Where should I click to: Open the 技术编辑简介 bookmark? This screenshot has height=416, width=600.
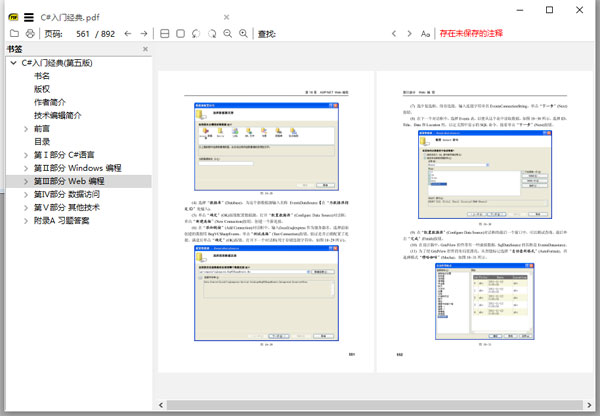pos(58,115)
